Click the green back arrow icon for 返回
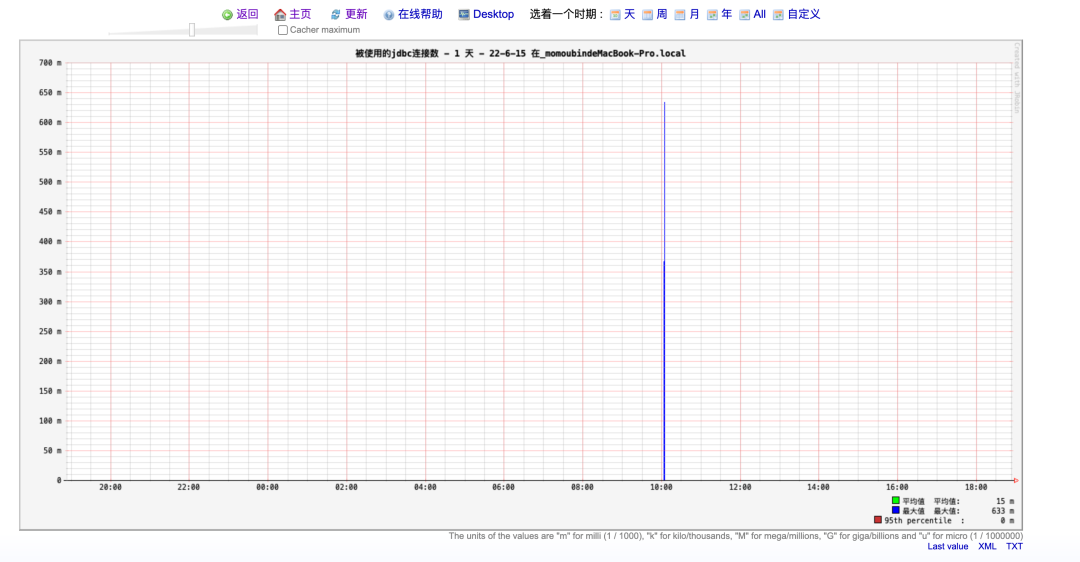The height and width of the screenshot is (562, 1080). (227, 14)
